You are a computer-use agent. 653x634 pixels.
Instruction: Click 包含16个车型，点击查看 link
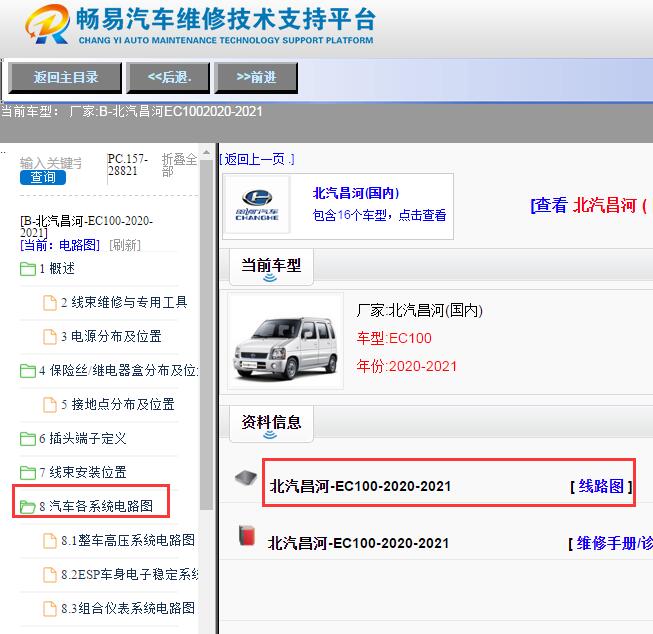pos(379,215)
